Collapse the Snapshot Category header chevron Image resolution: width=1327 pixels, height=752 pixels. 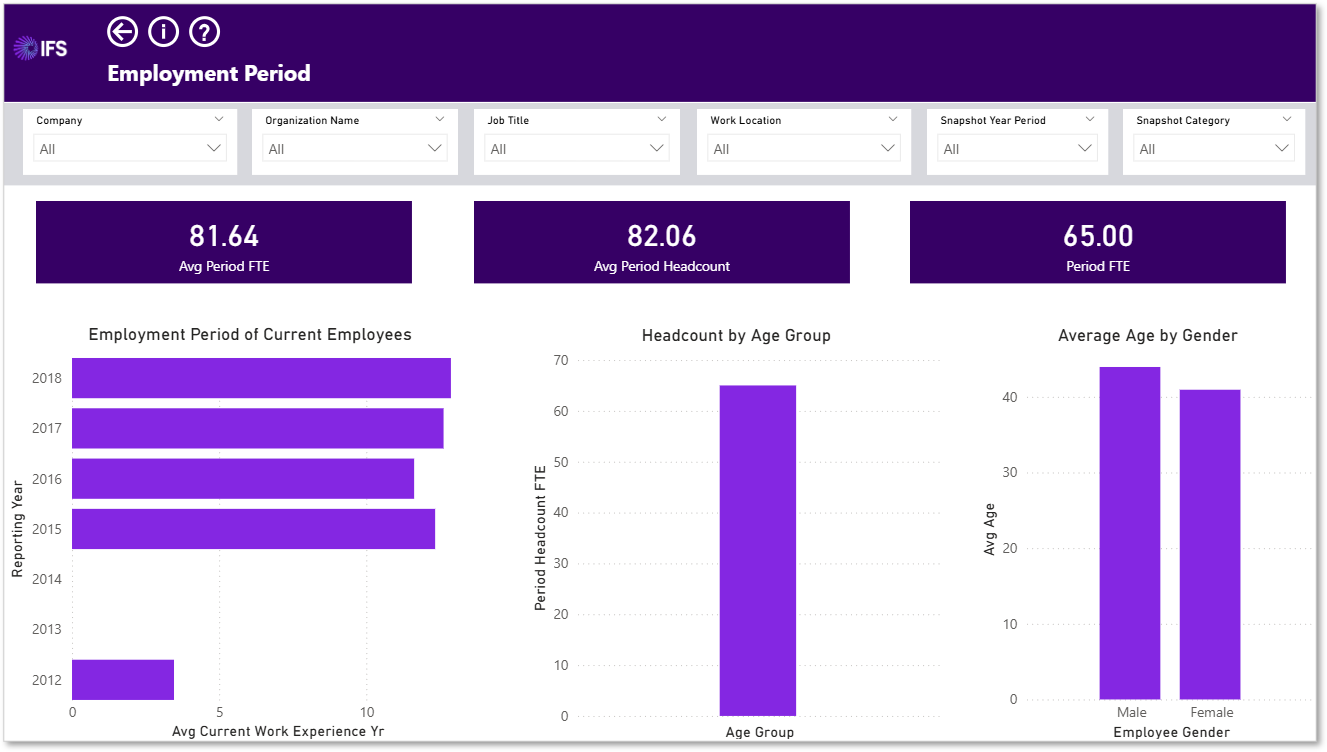[x=1287, y=119]
